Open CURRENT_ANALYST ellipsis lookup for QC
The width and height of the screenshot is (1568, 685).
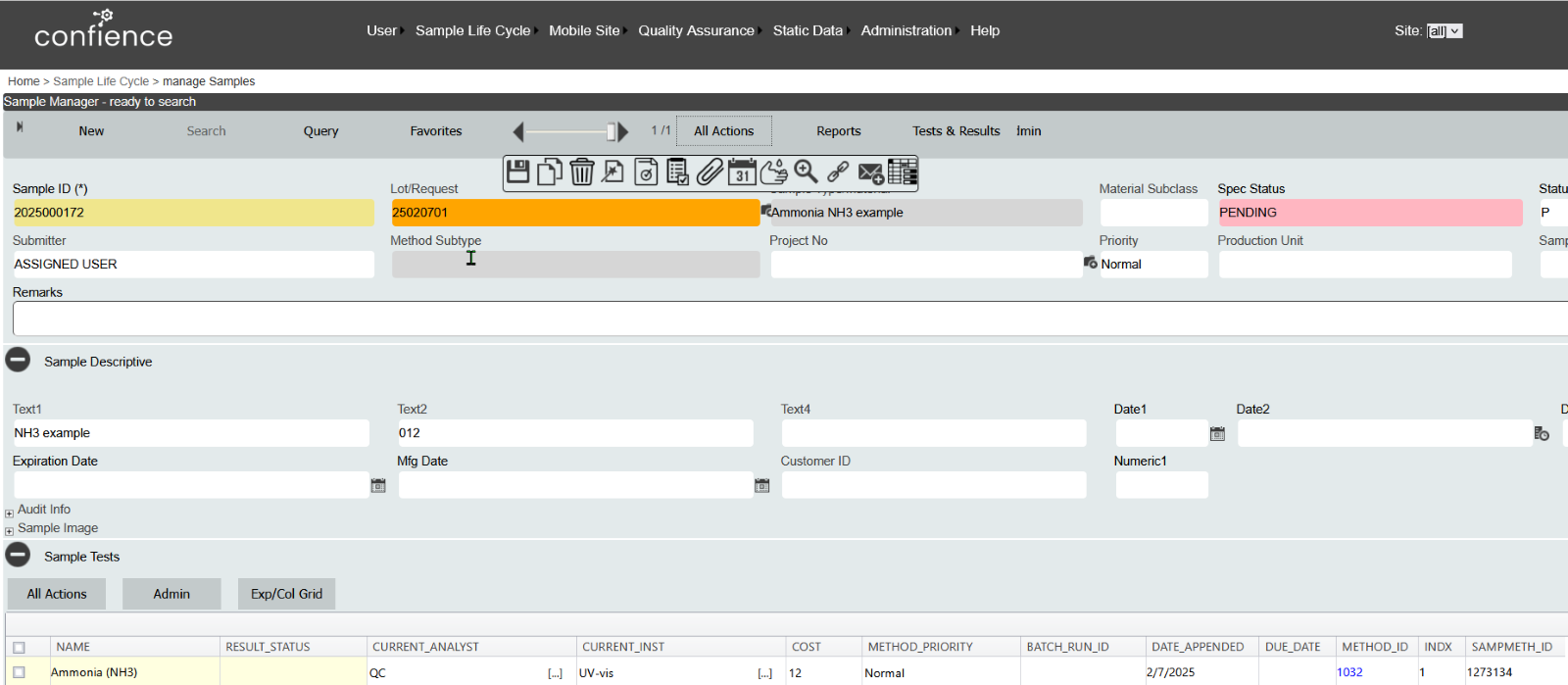click(x=555, y=673)
